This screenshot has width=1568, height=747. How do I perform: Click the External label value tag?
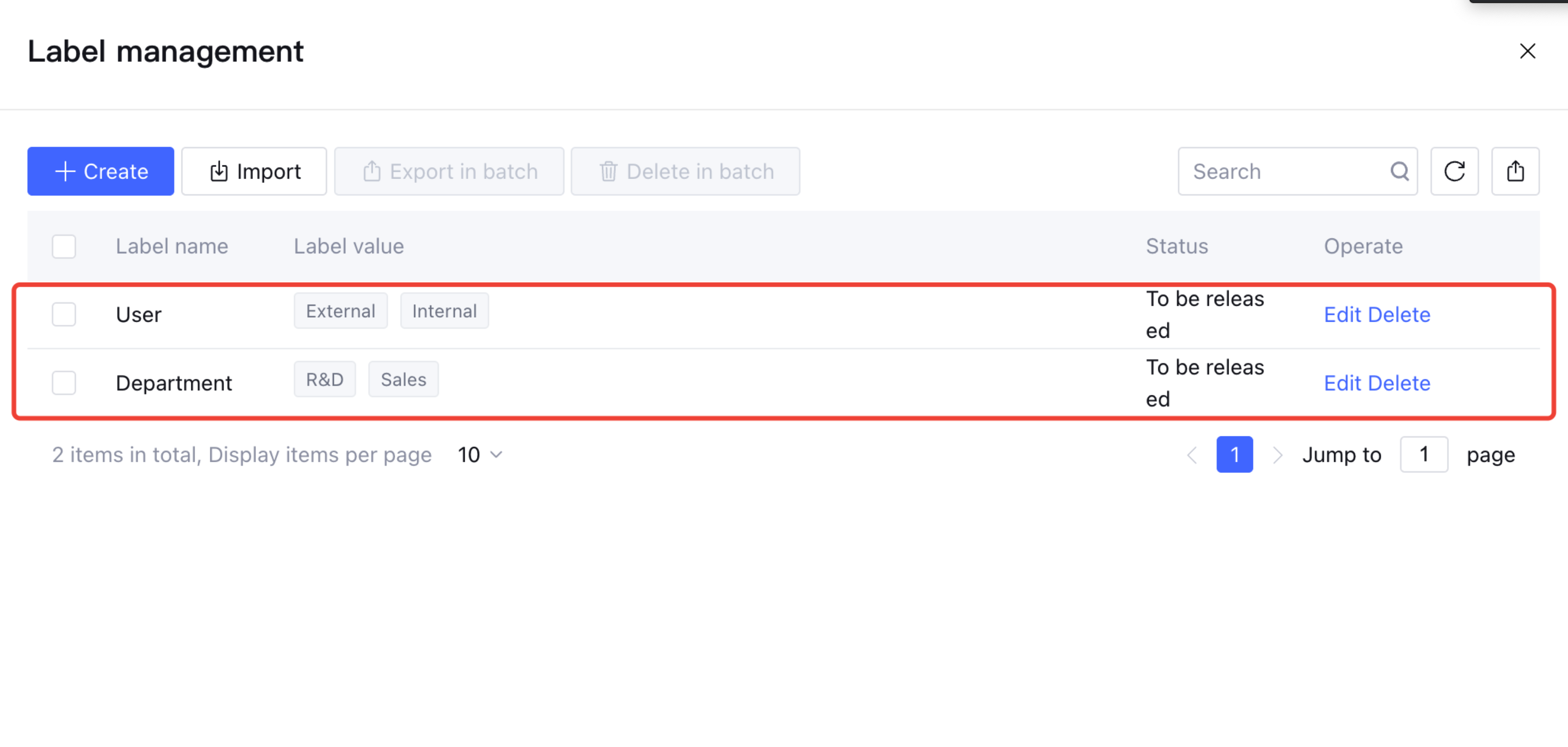click(x=340, y=311)
